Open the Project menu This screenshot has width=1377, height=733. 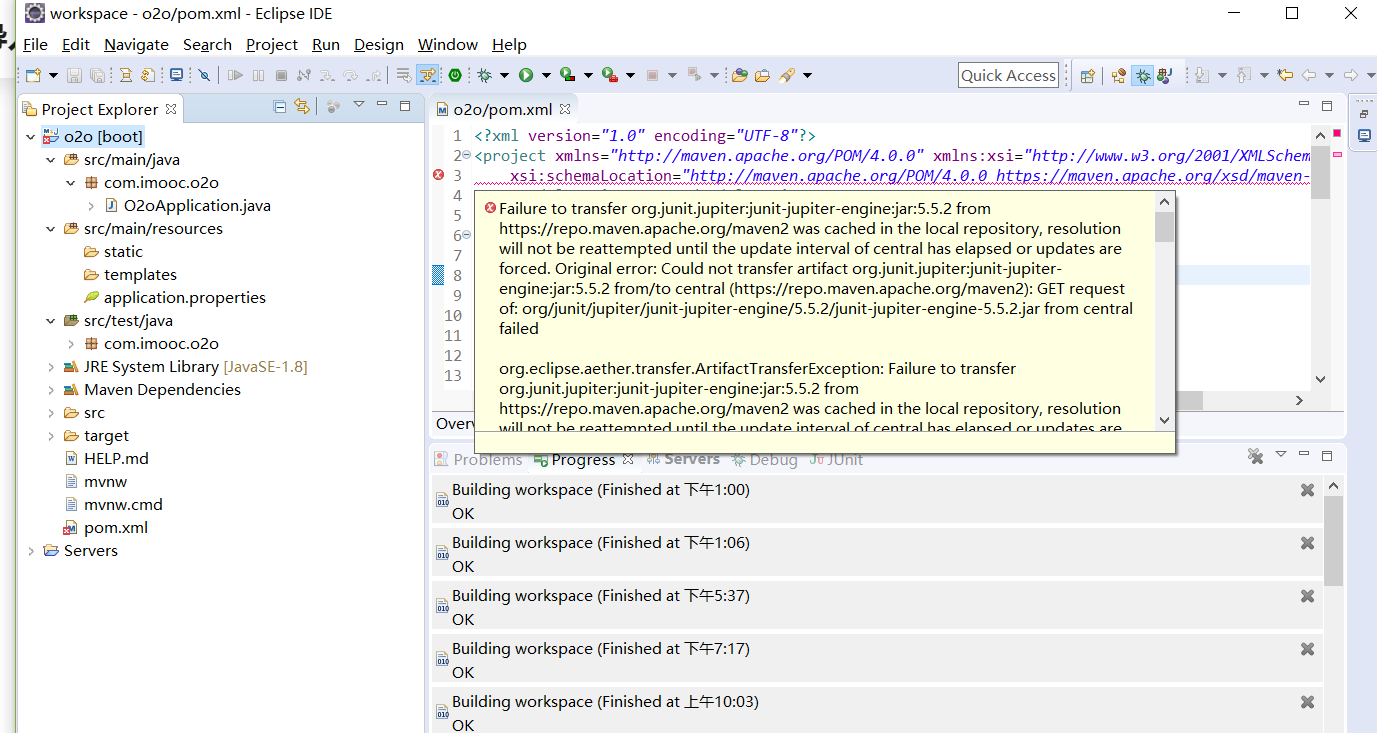point(272,44)
